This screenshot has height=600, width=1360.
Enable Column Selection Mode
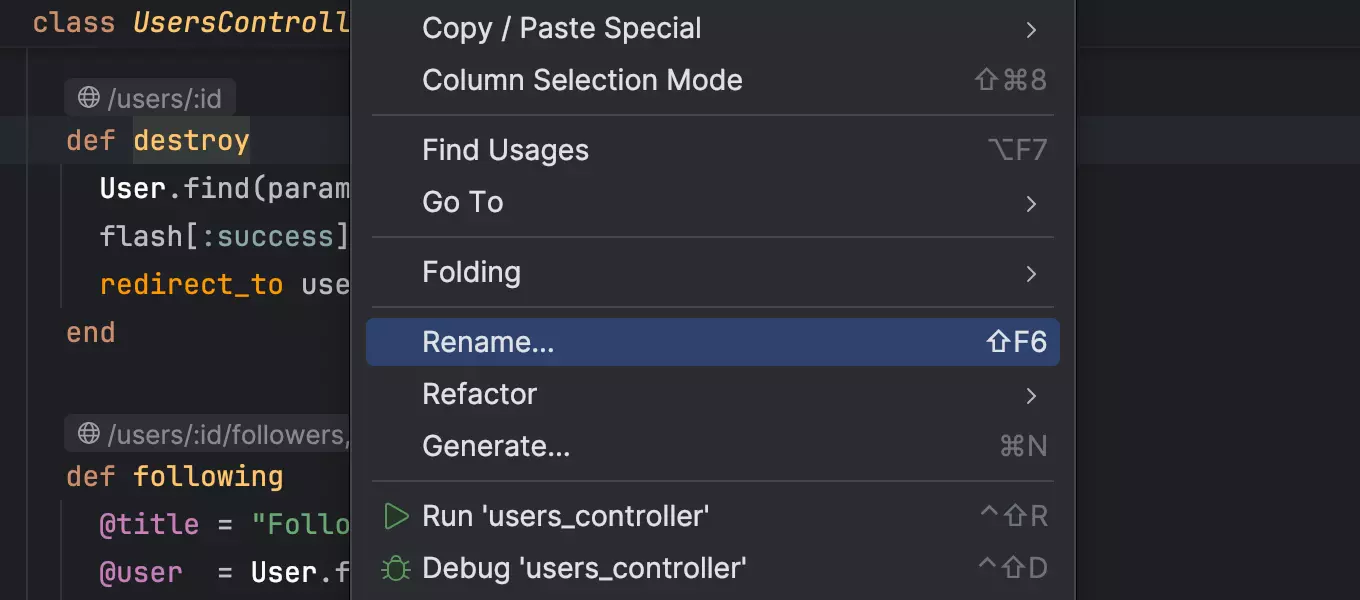click(x=582, y=80)
